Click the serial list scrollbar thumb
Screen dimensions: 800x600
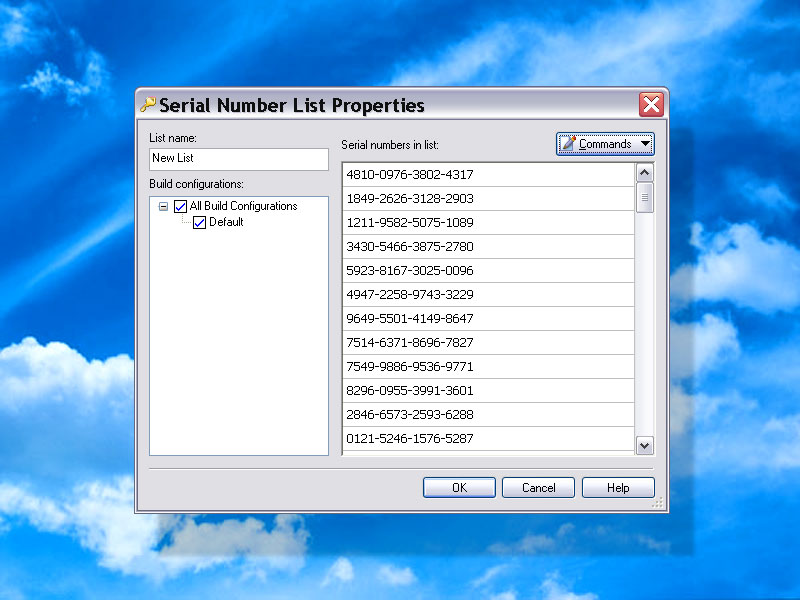[x=644, y=197]
